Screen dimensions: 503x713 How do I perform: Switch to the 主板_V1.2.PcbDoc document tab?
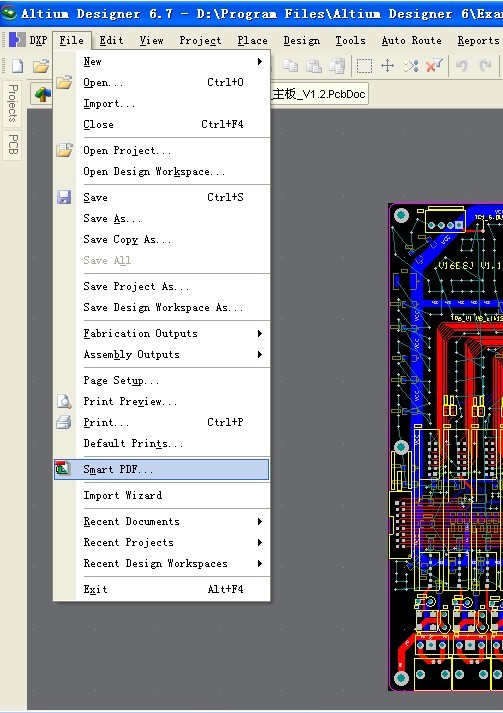(x=319, y=94)
